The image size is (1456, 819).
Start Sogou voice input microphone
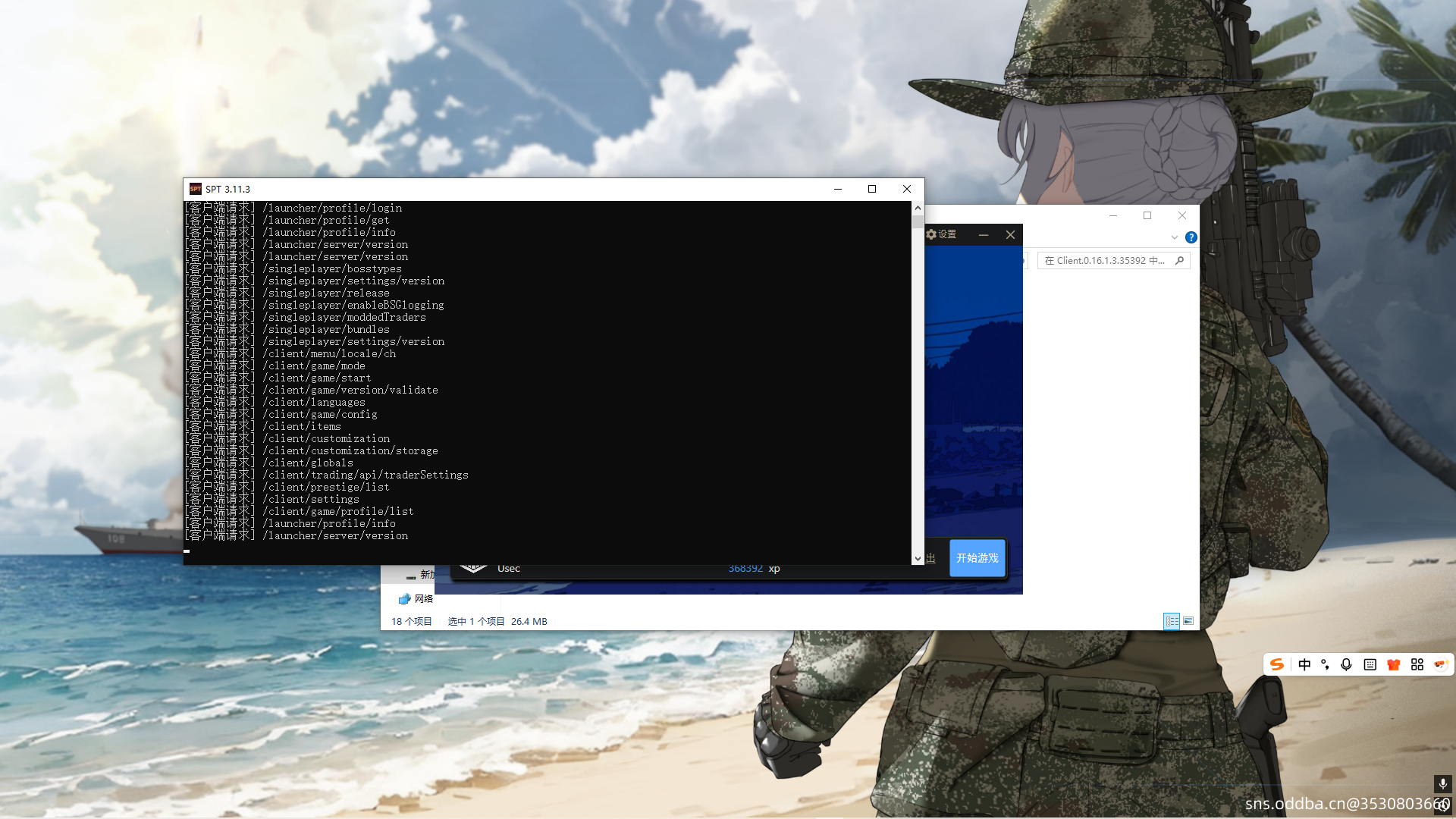coord(1346,664)
